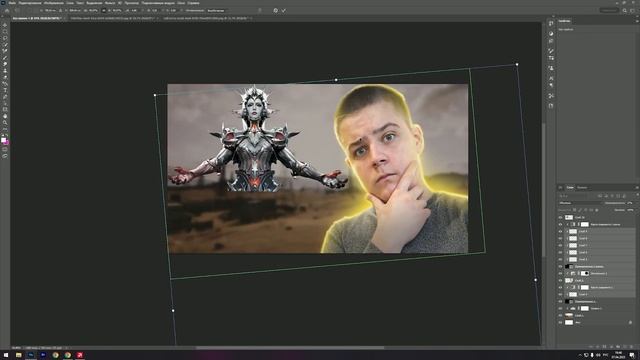Open the interpolation method dropdown
This screenshot has width=640, height=360.
point(216,11)
